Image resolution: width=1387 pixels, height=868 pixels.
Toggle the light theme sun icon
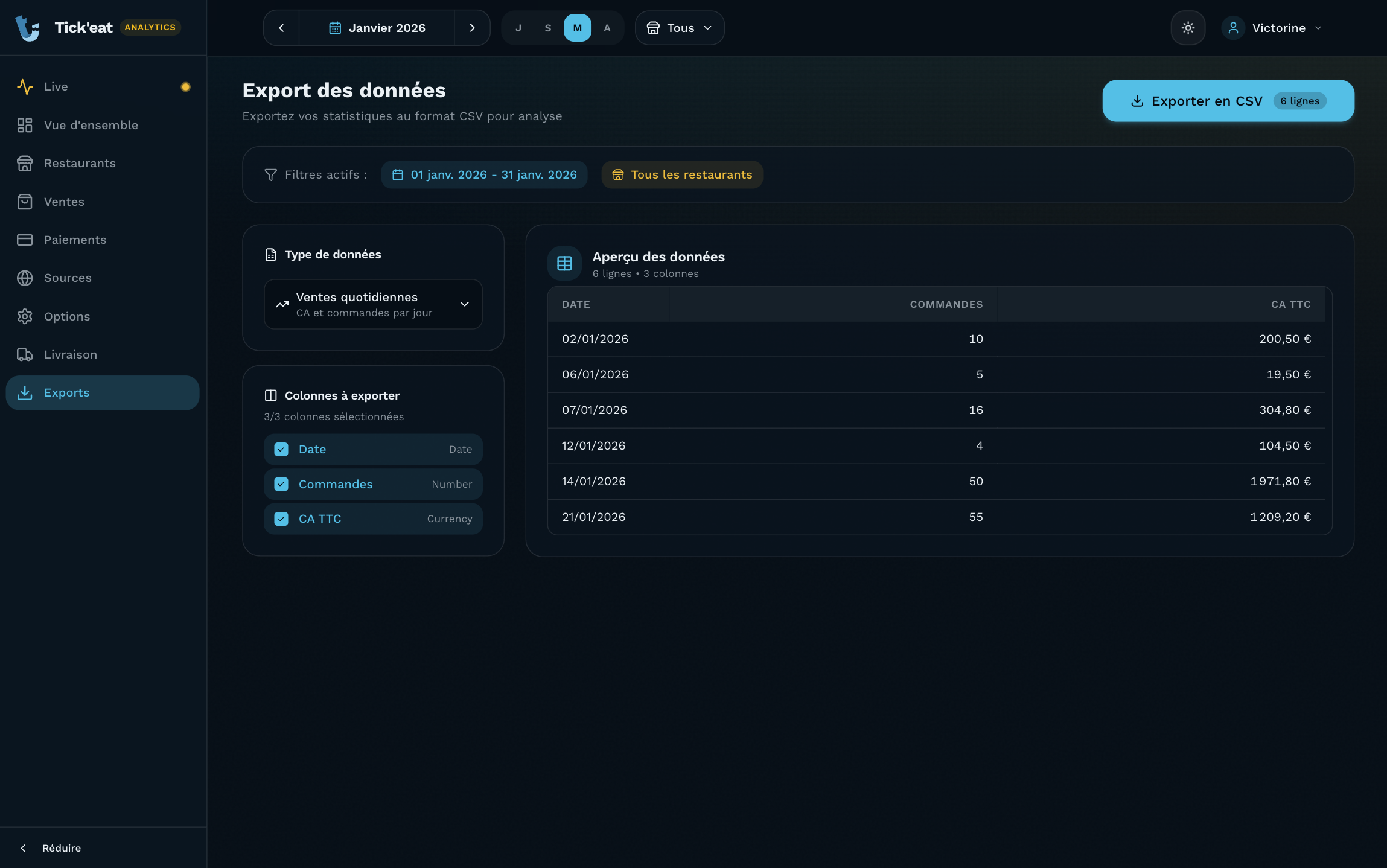(x=1187, y=27)
